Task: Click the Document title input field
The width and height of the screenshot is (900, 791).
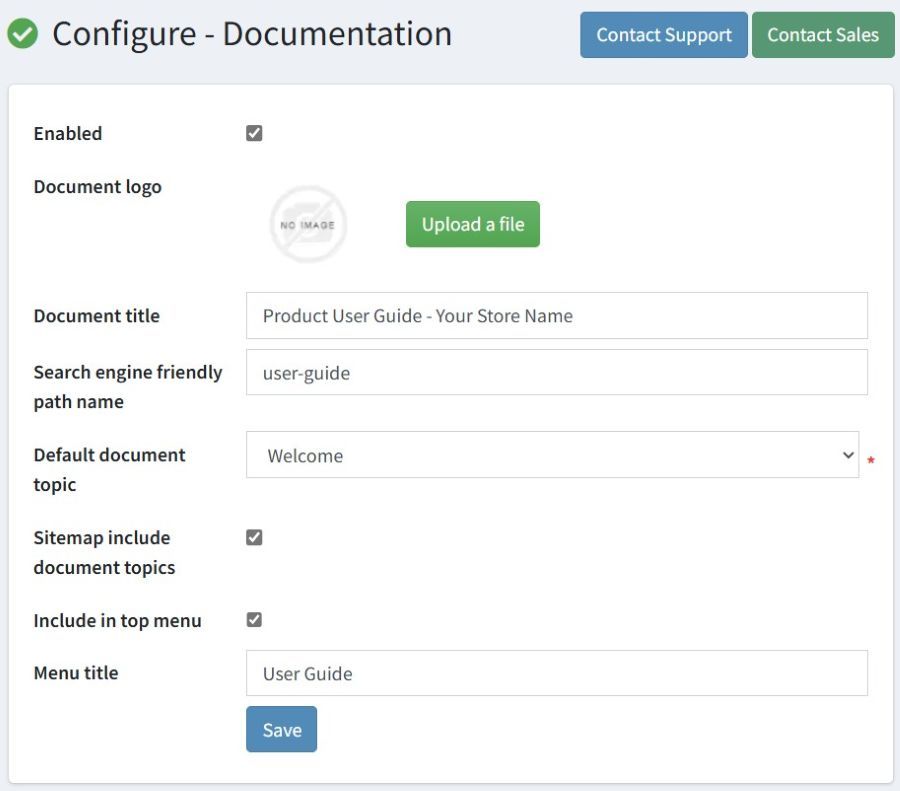Action: [x=556, y=315]
